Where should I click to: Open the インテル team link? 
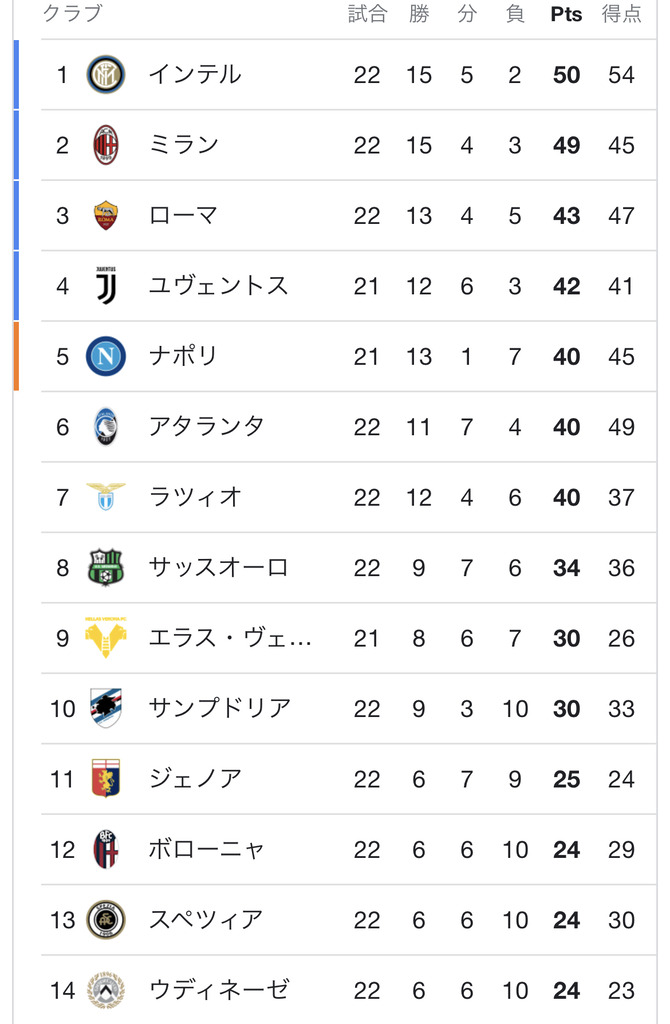pos(194,75)
